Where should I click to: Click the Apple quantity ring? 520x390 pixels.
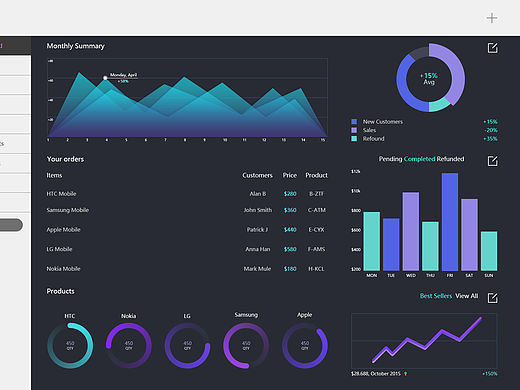305,346
